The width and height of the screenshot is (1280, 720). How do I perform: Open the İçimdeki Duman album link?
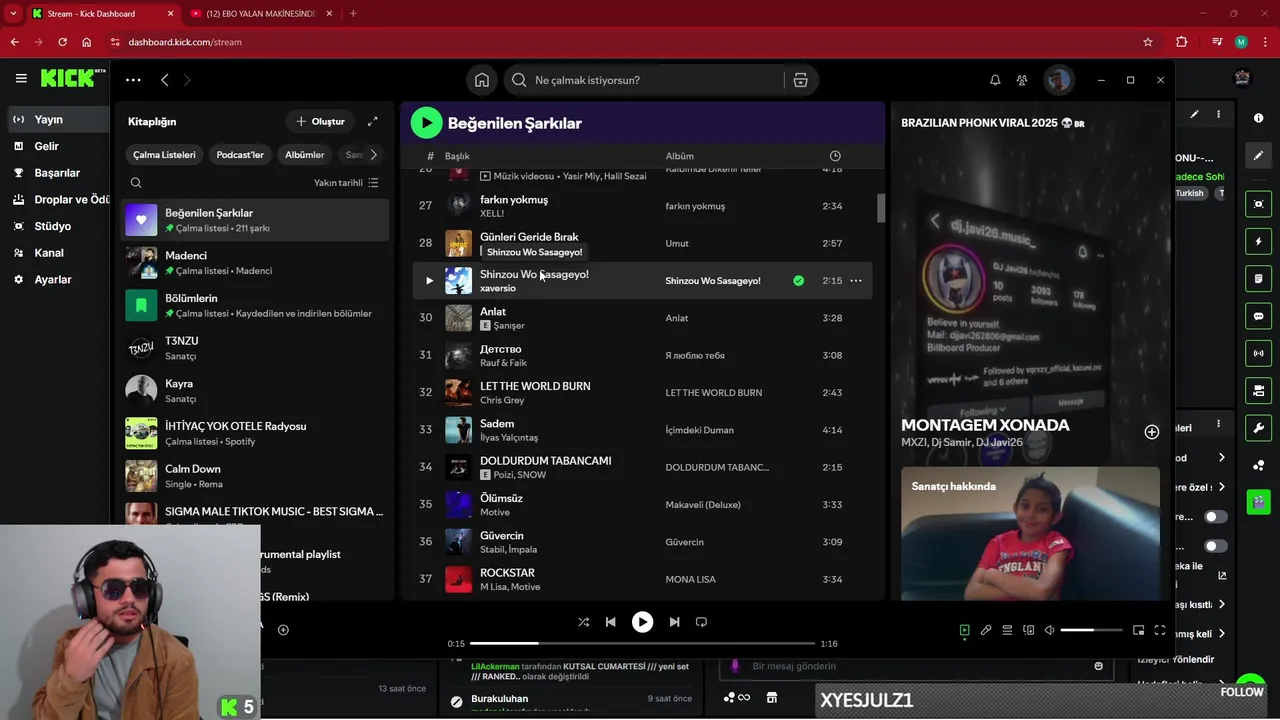coord(699,430)
